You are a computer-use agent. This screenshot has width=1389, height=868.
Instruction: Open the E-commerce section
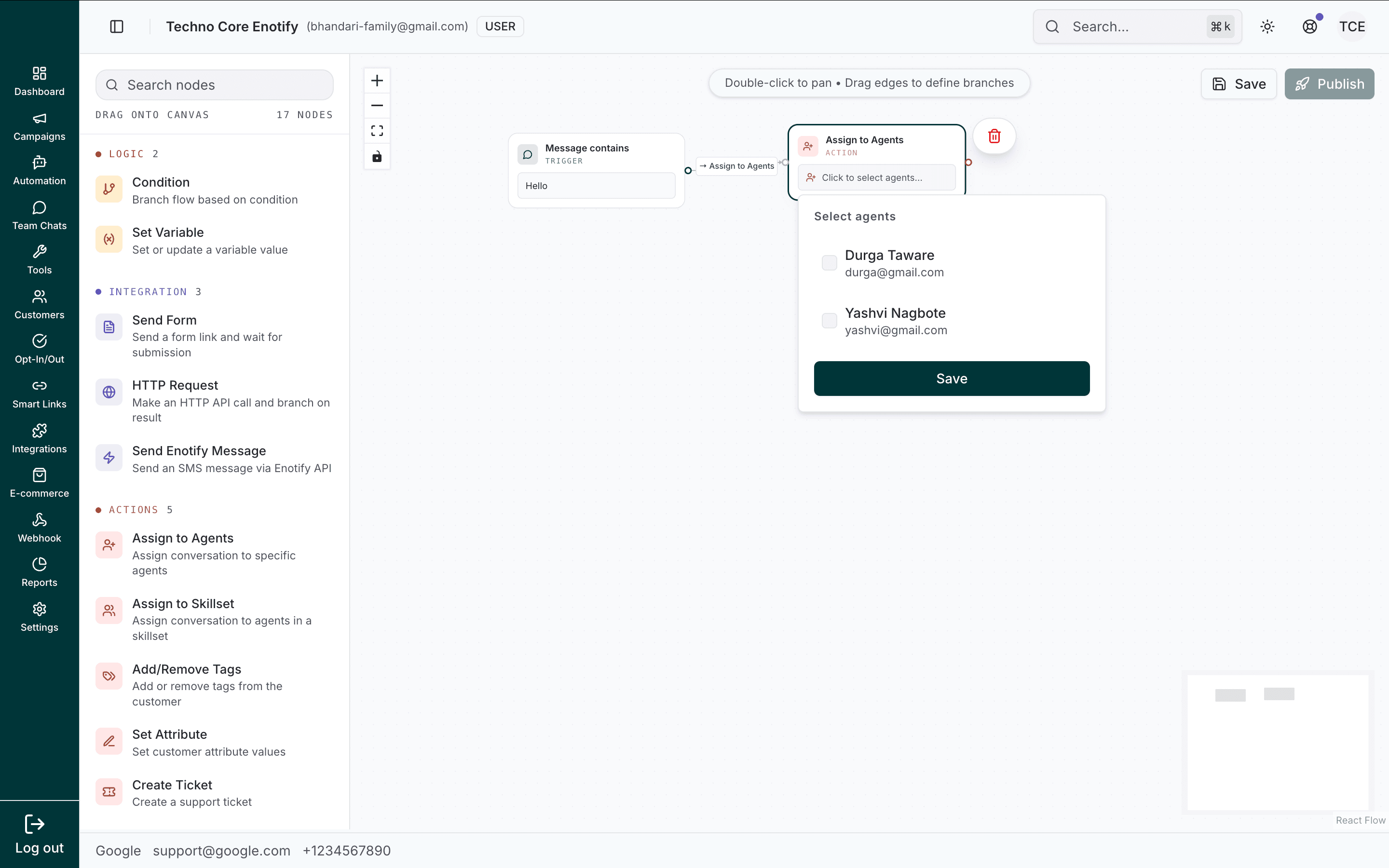[39, 482]
